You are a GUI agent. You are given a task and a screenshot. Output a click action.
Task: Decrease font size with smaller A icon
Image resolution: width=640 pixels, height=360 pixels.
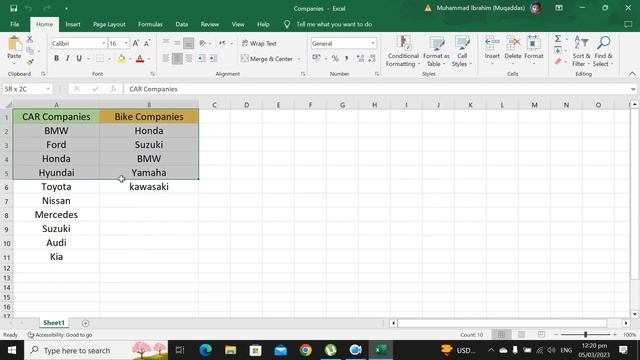(x=147, y=43)
